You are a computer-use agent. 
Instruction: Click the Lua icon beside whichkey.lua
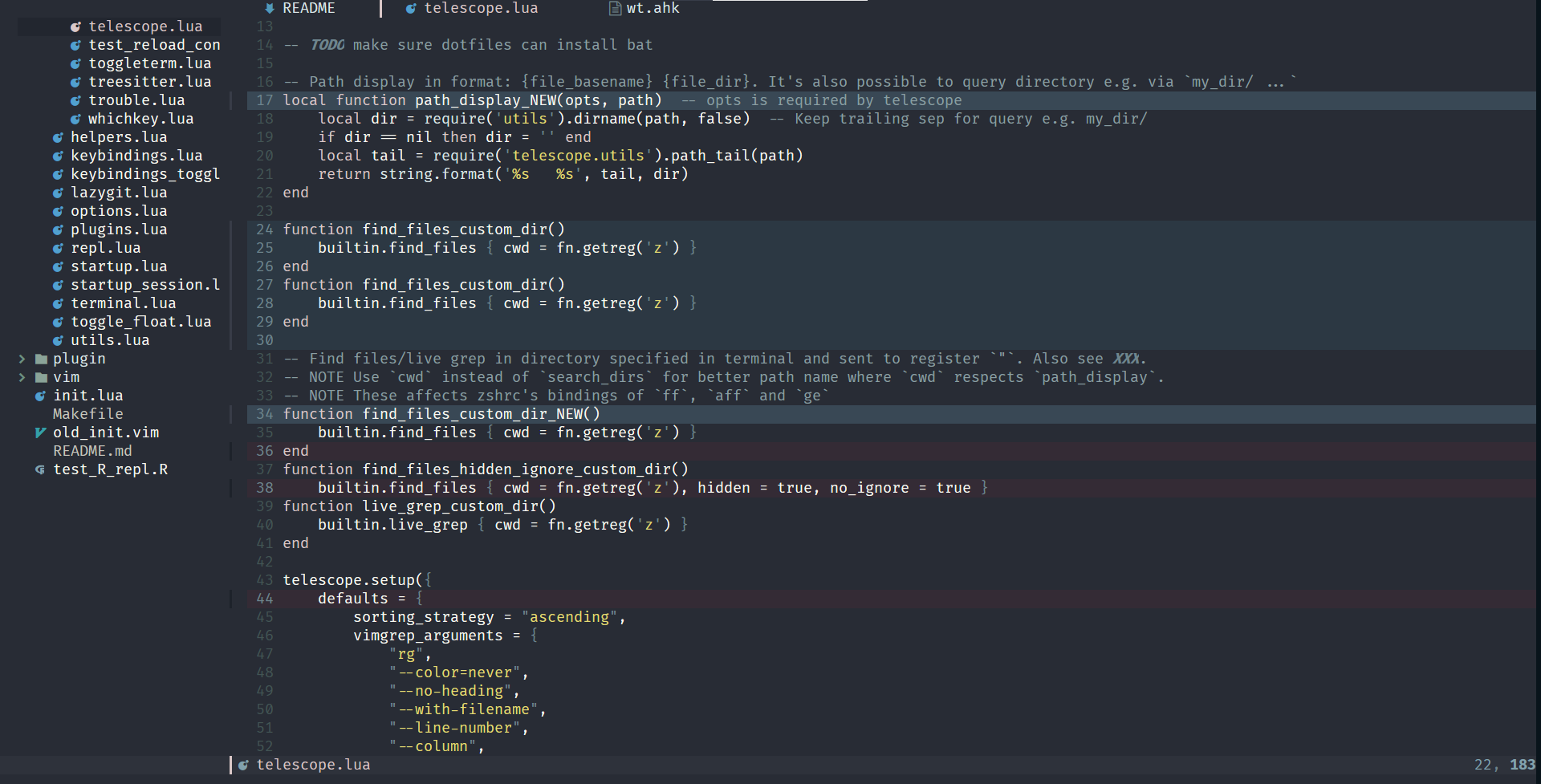[75, 119]
